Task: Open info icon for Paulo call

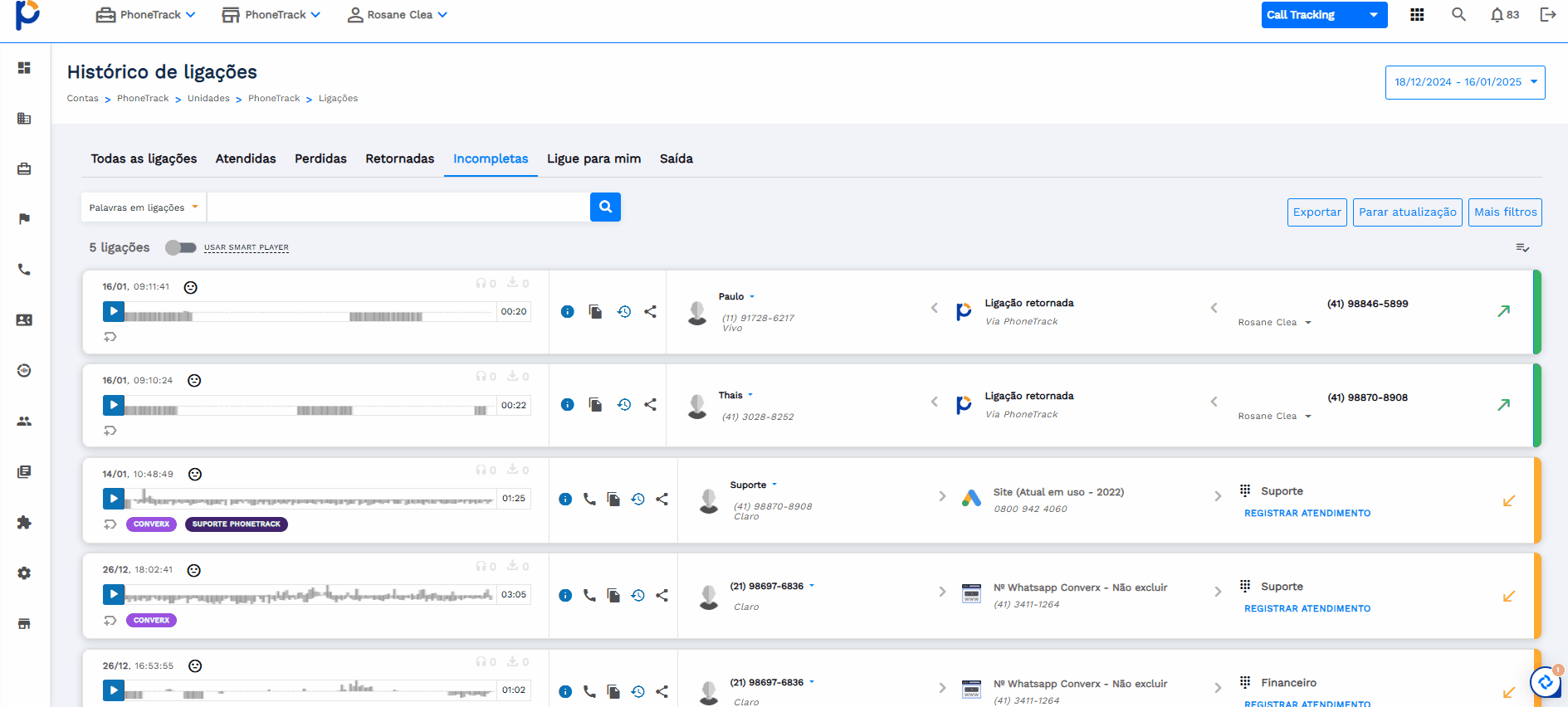Action: click(568, 312)
